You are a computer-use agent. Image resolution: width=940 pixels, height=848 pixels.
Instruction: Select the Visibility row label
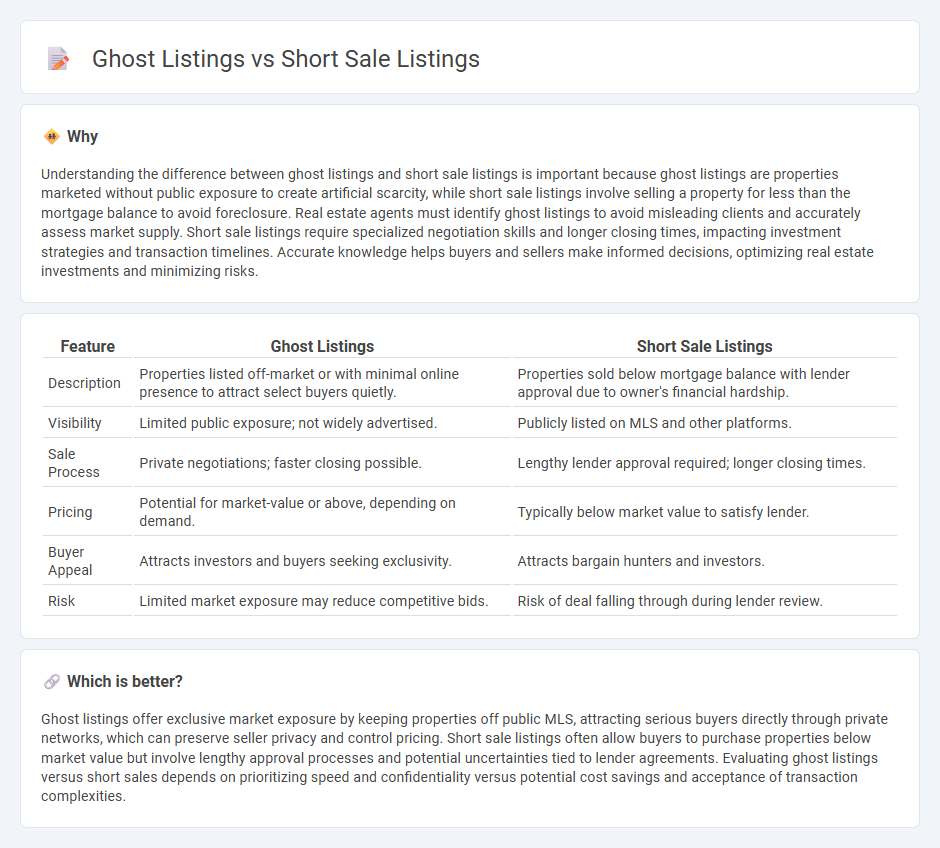pos(75,423)
